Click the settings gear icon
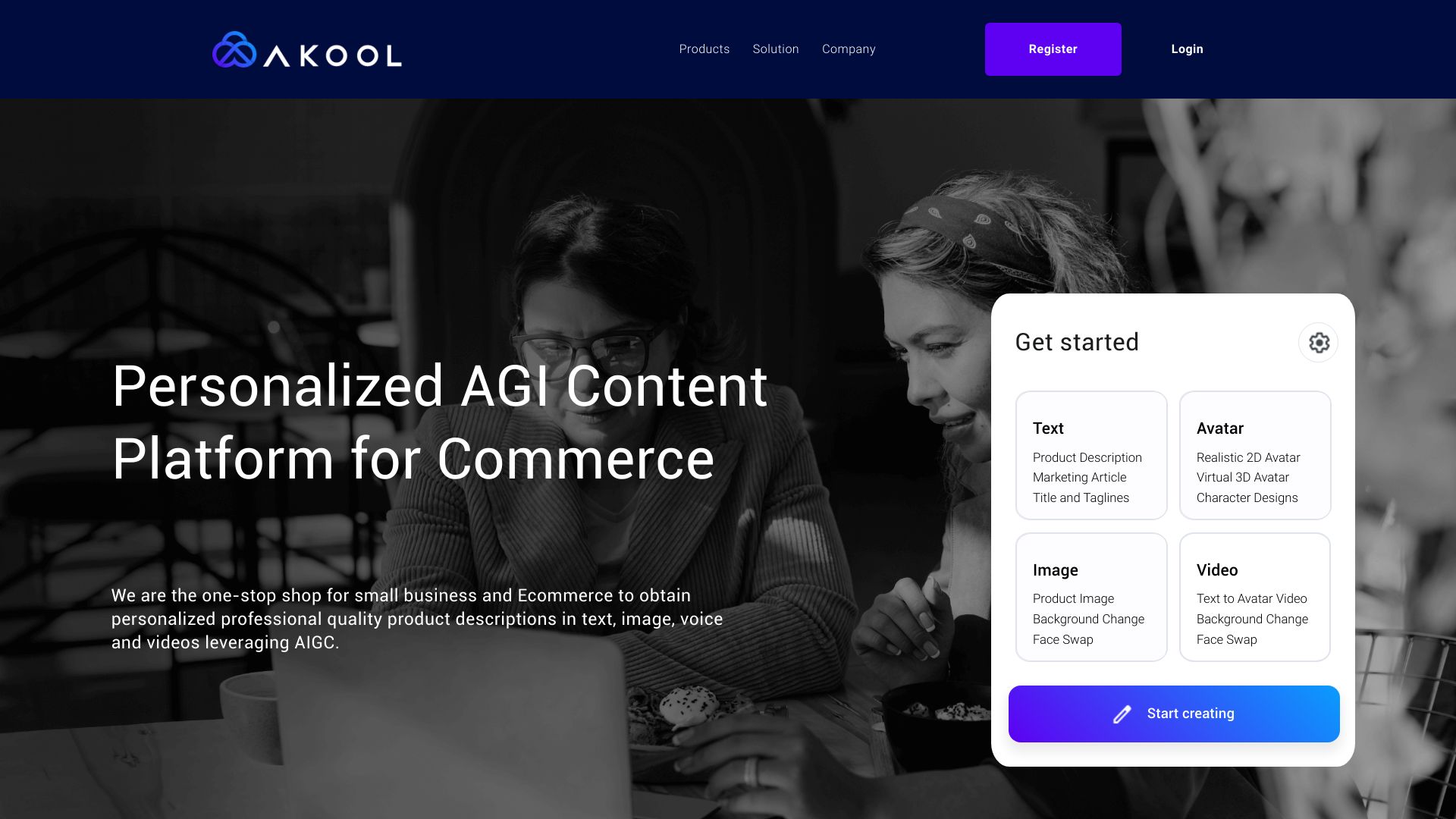 point(1318,343)
